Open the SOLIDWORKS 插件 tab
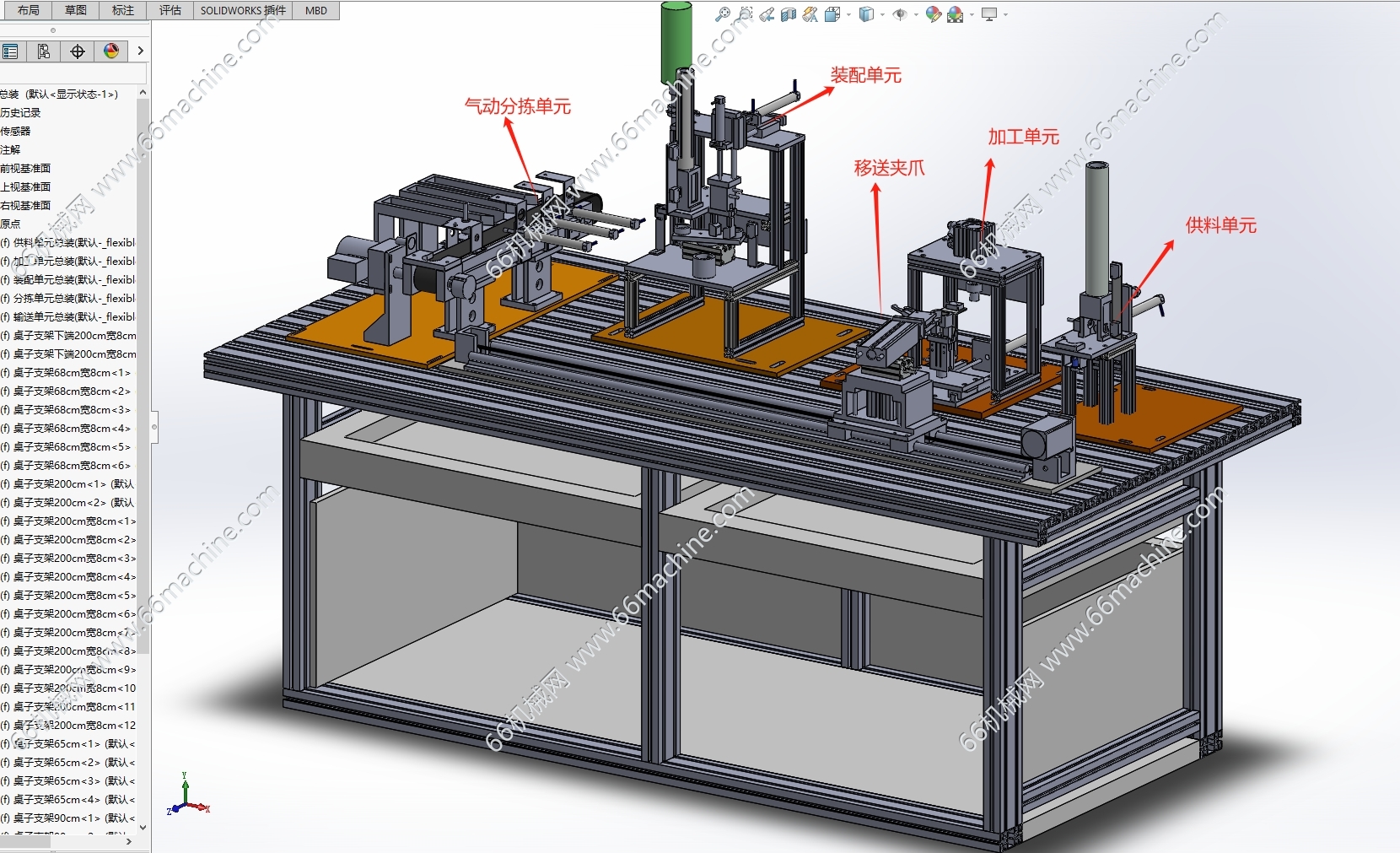The height and width of the screenshot is (853, 1400). (243, 10)
